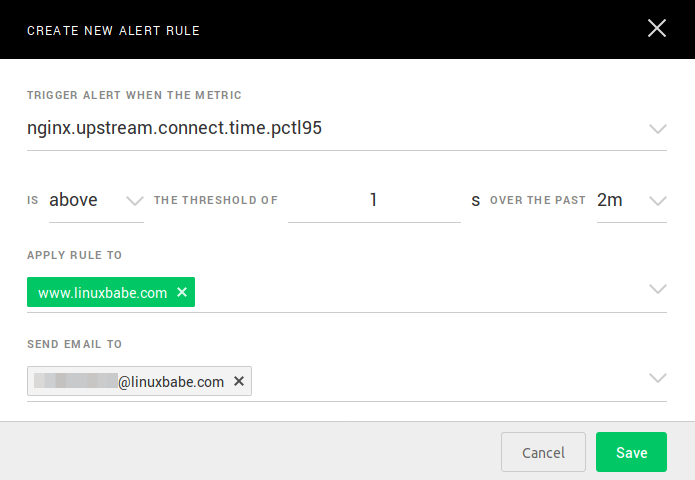Viewport: 695px width, 480px height.
Task: Save the new alert rule
Action: [x=631, y=452]
